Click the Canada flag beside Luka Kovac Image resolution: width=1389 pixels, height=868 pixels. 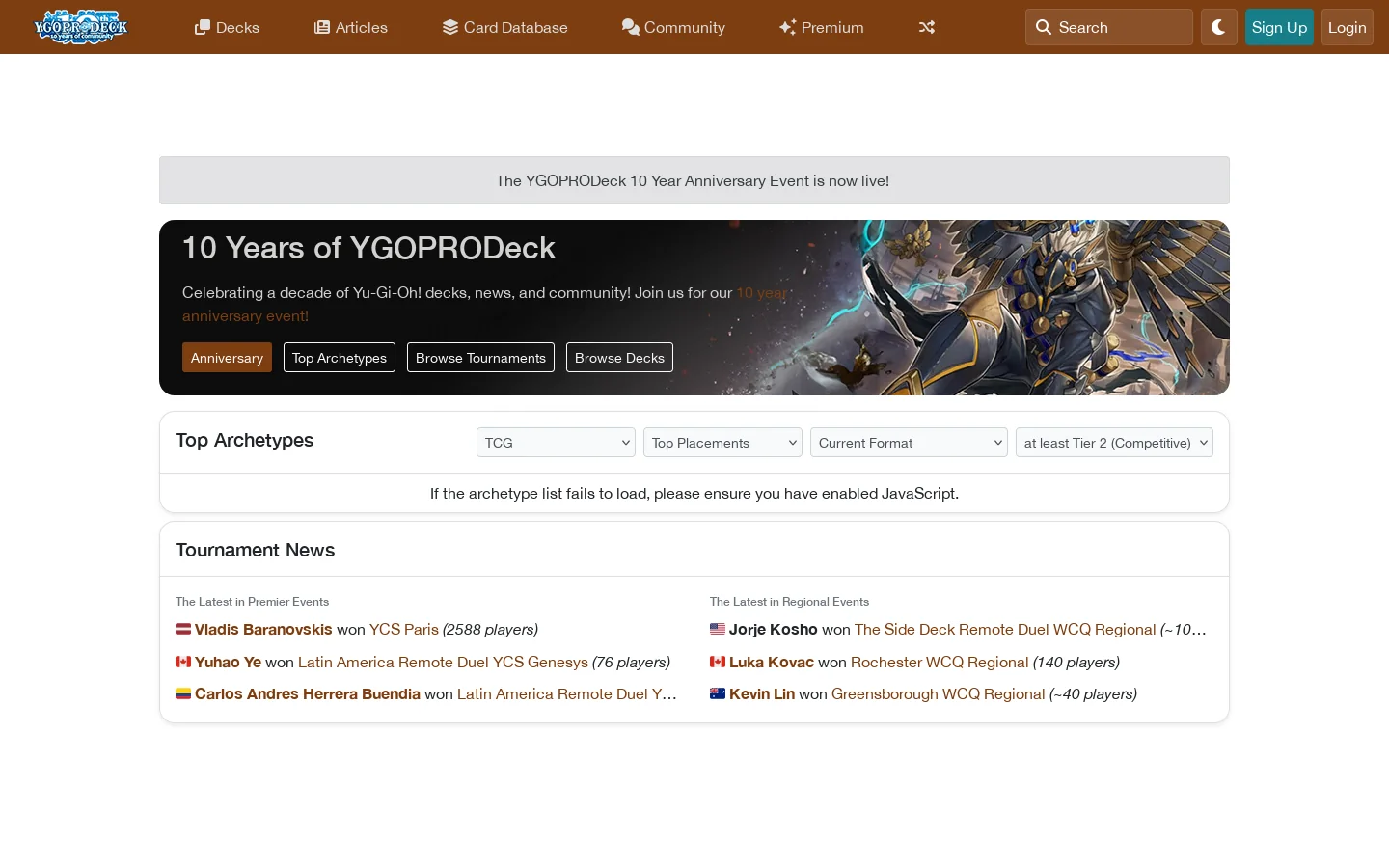(718, 662)
